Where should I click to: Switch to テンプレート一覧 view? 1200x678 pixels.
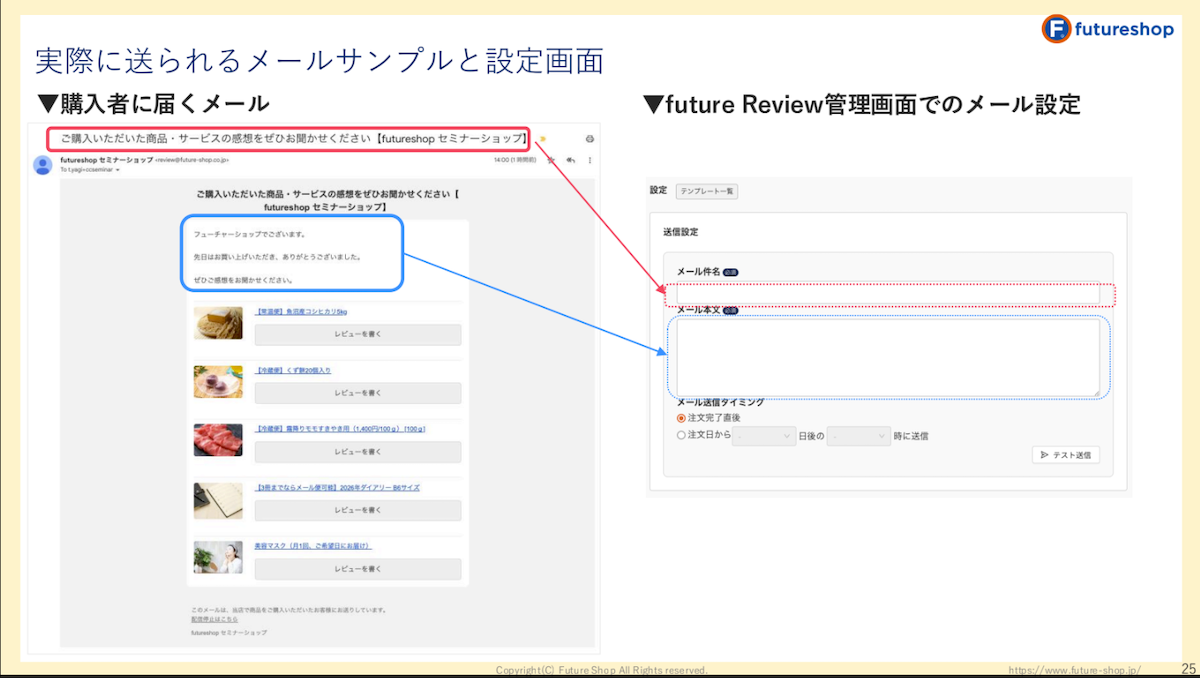pos(710,191)
